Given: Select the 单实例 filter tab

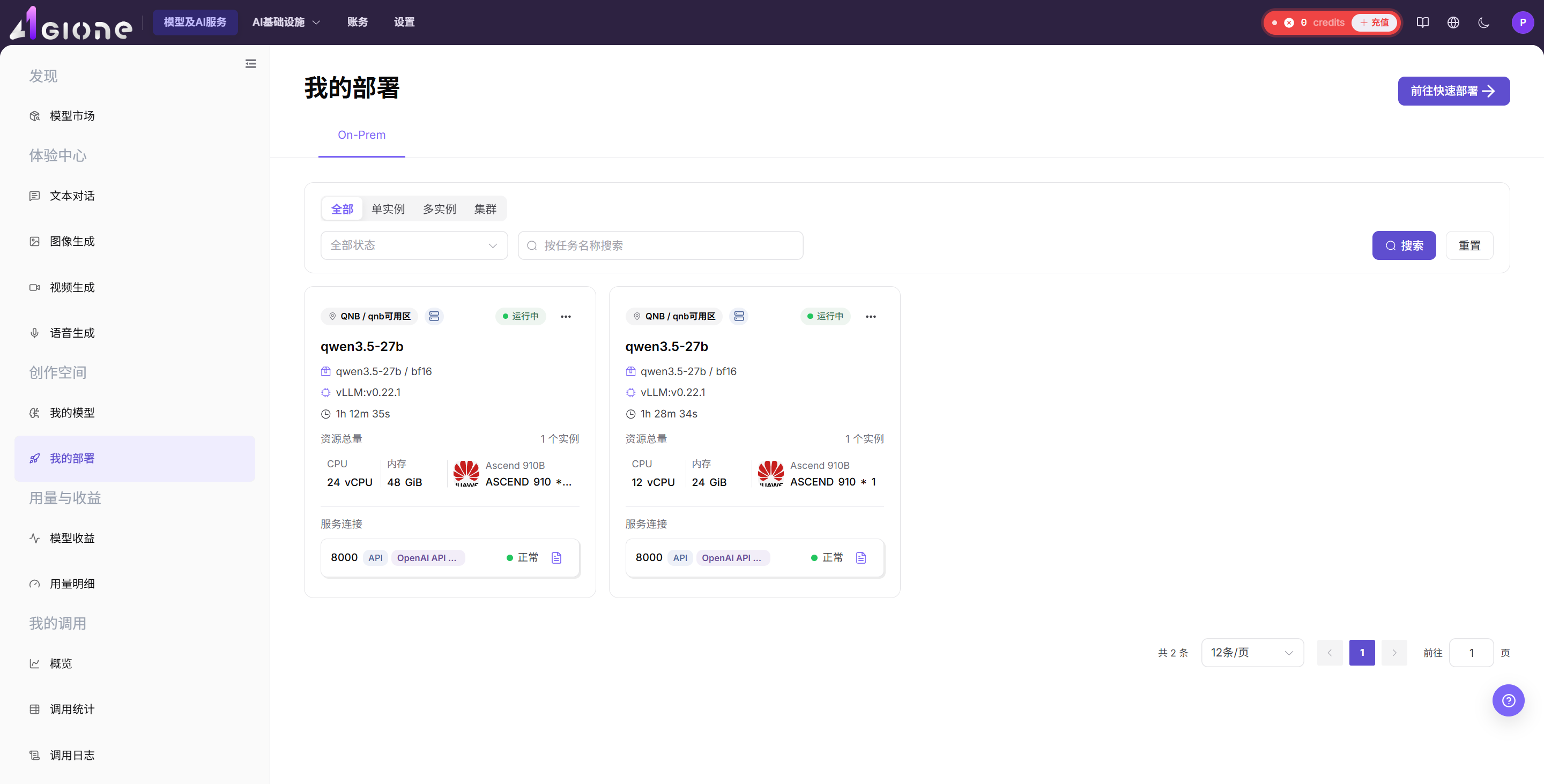Looking at the screenshot, I should click(x=388, y=209).
